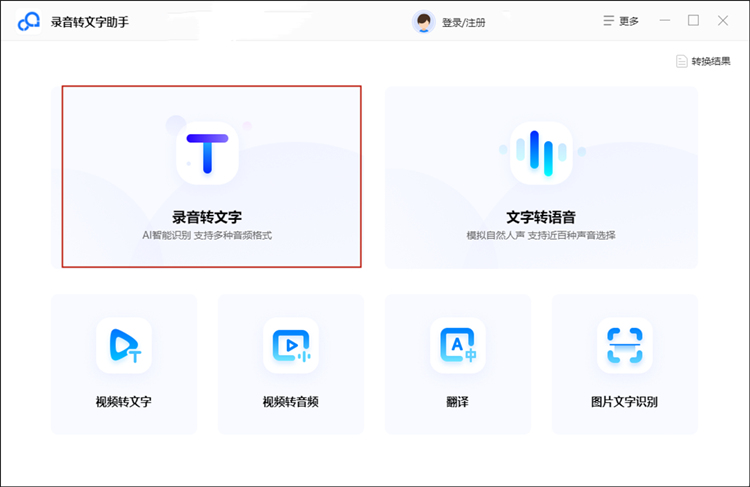This screenshot has height=487, width=750.
Task: Click the 录音转文字助手 app title
Action: (x=90, y=22)
